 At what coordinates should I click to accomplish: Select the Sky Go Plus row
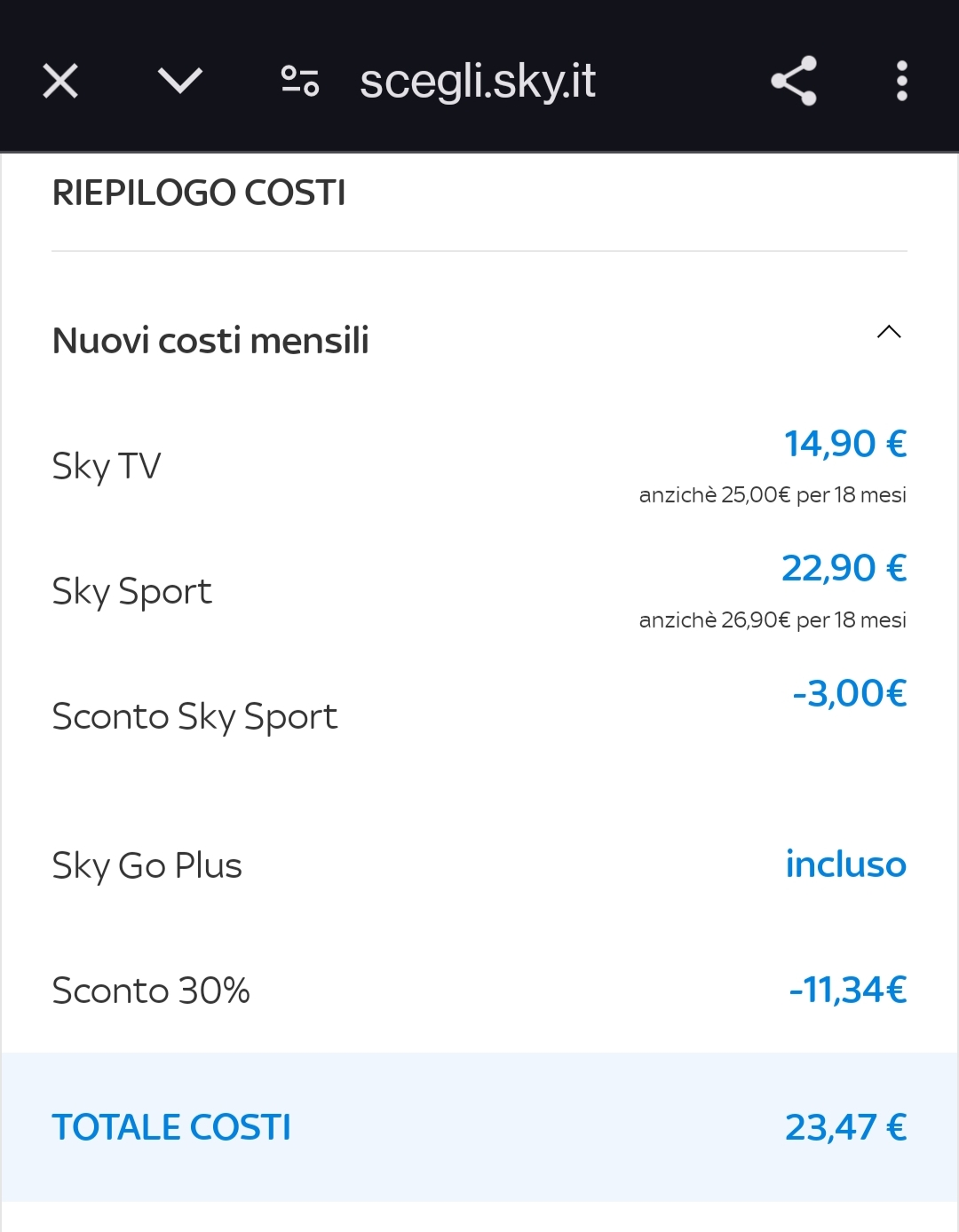(479, 865)
